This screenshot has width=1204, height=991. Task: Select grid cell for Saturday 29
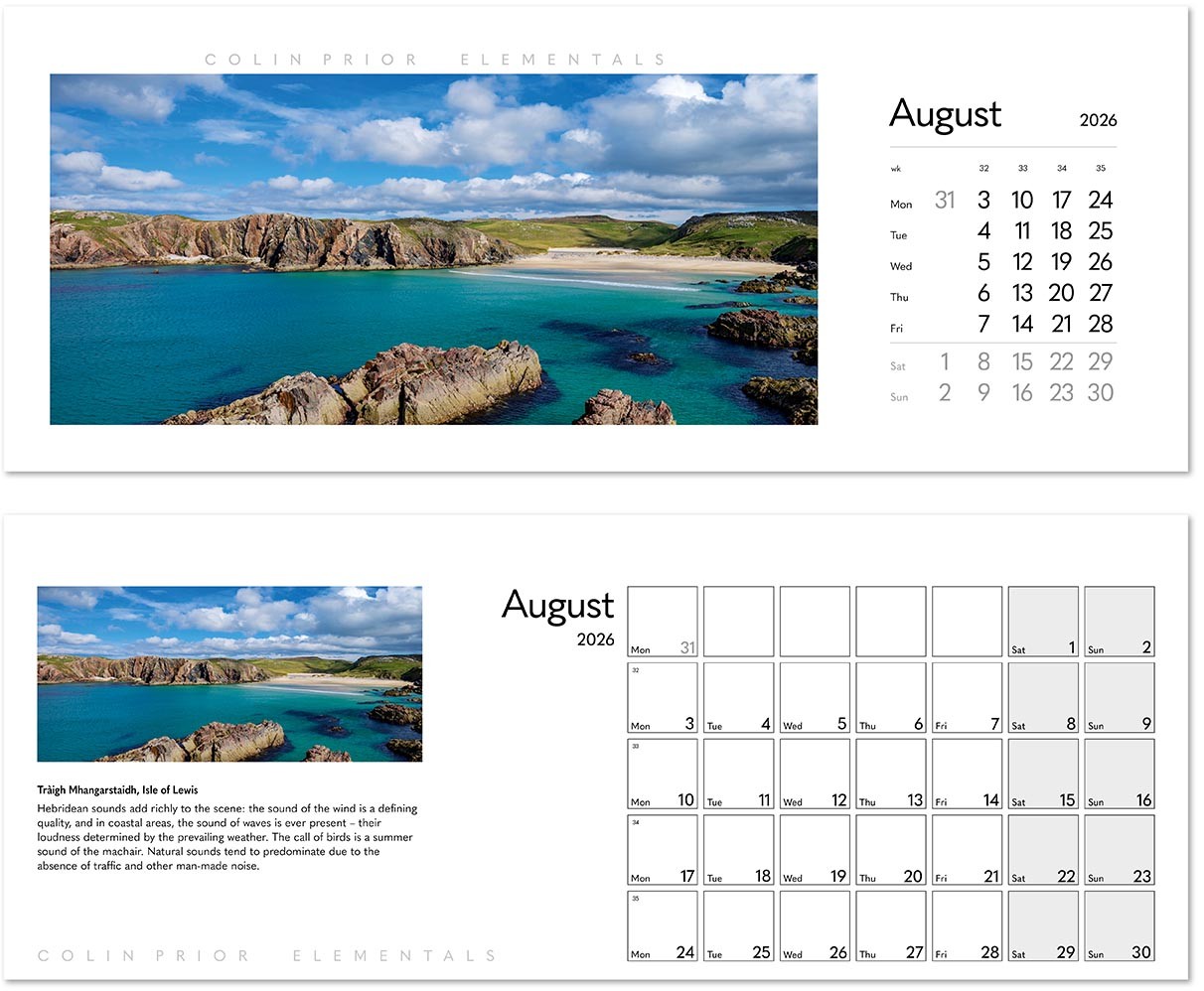[1043, 925]
